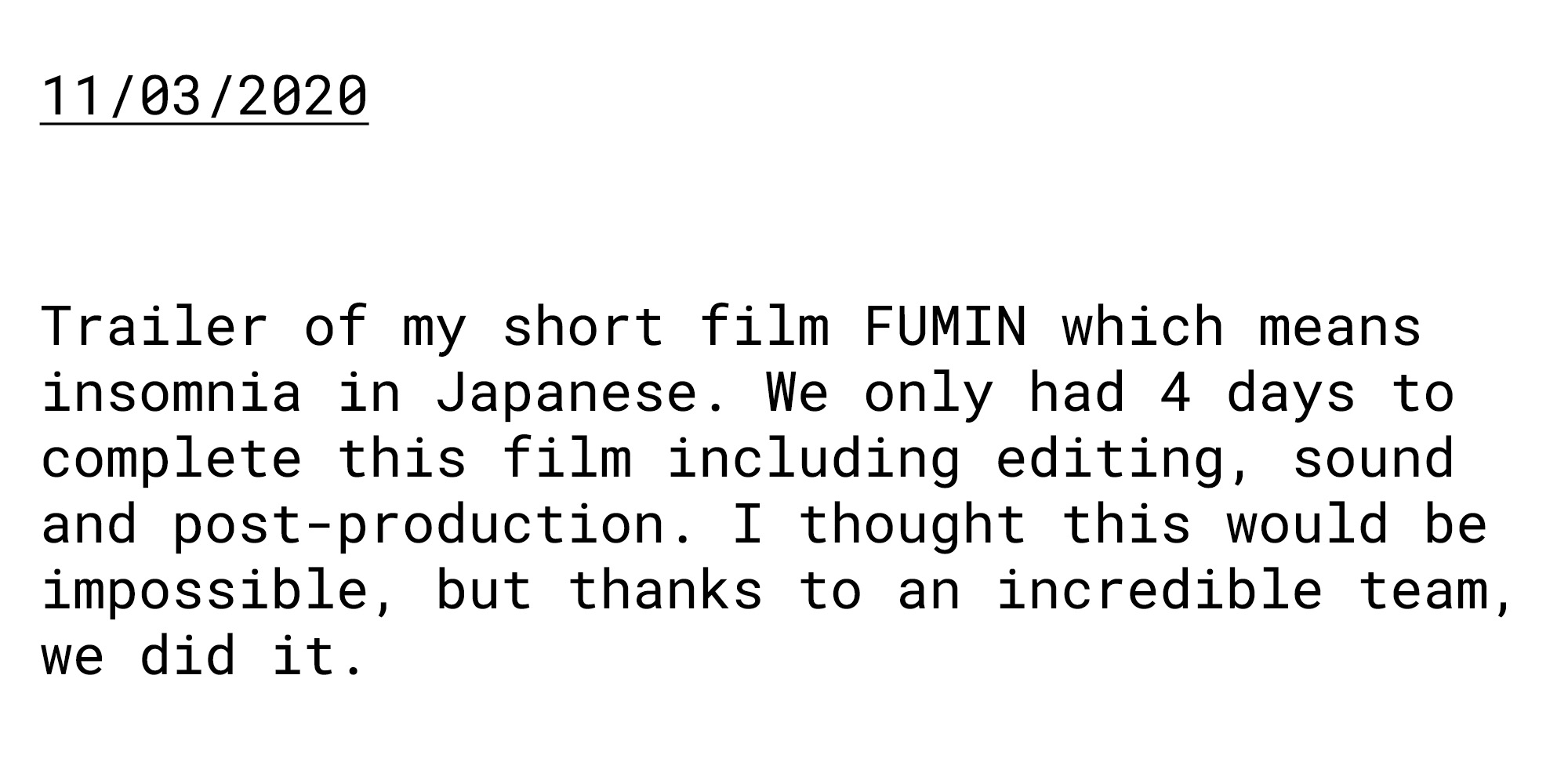This screenshot has height=784, width=1568.
Task: Click the word "thought" in the text
Action: click(913, 525)
